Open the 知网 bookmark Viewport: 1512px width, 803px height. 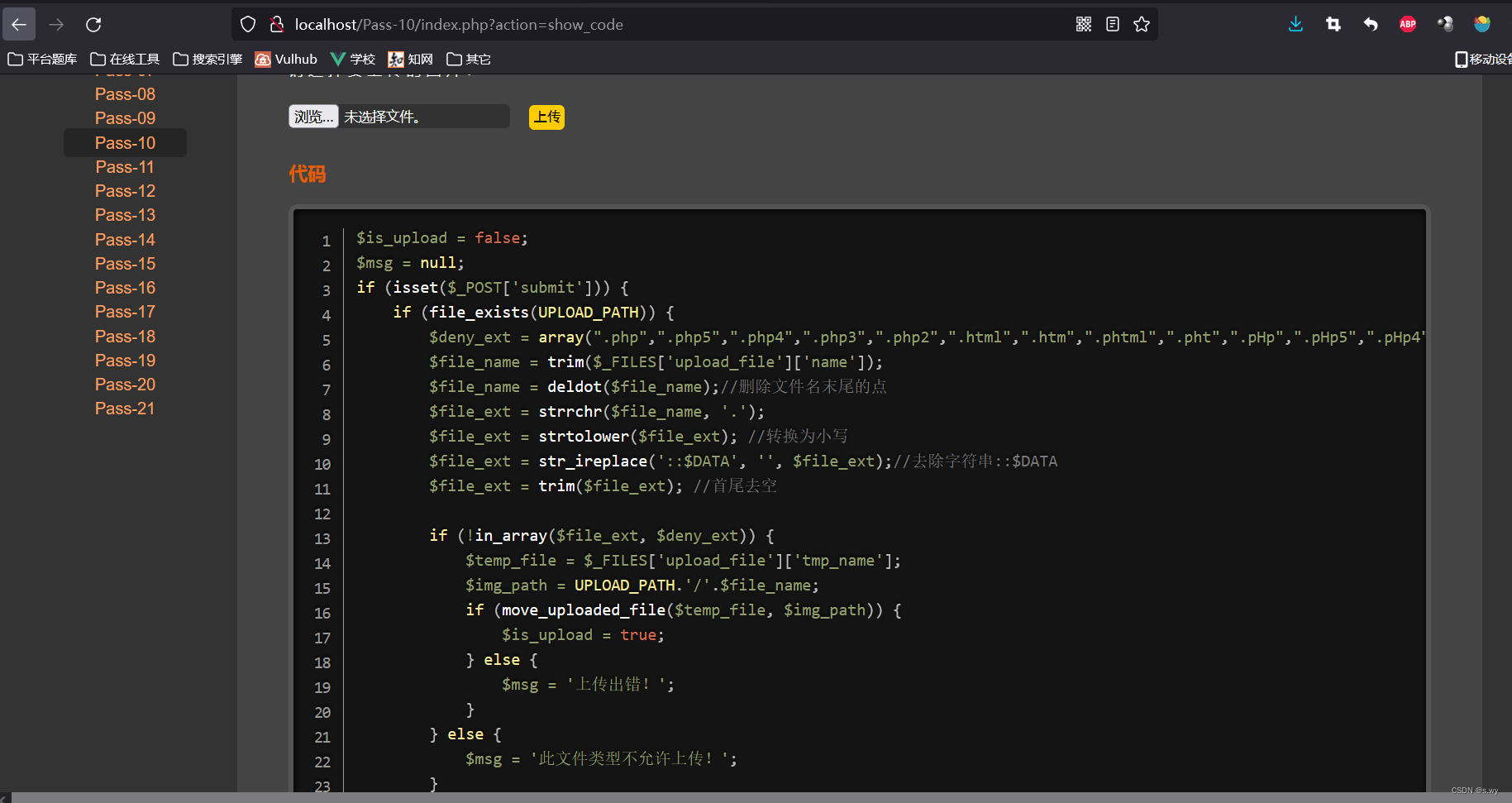click(411, 59)
